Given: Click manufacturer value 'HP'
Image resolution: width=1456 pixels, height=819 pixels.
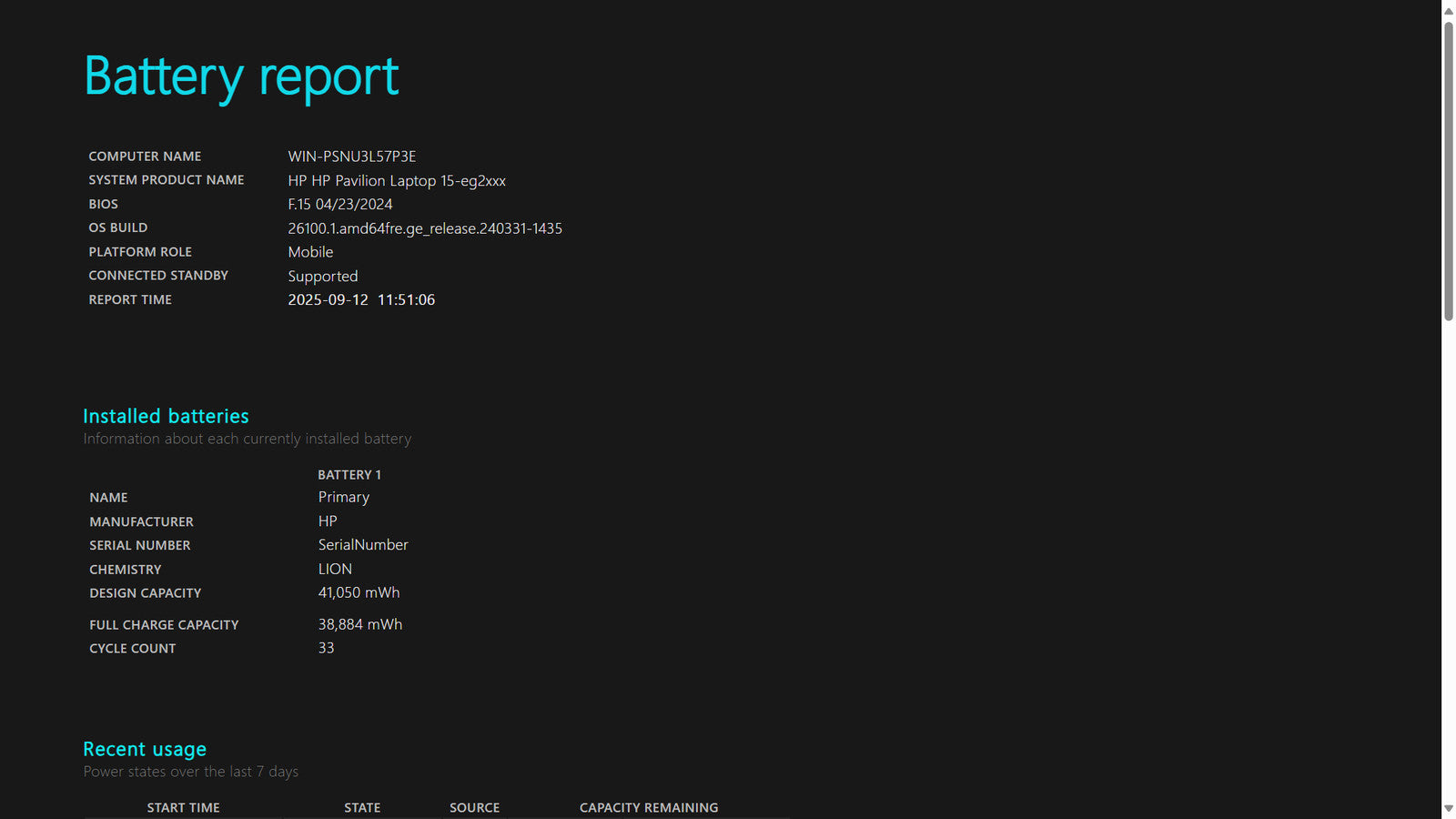Looking at the screenshot, I should point(328,521).
